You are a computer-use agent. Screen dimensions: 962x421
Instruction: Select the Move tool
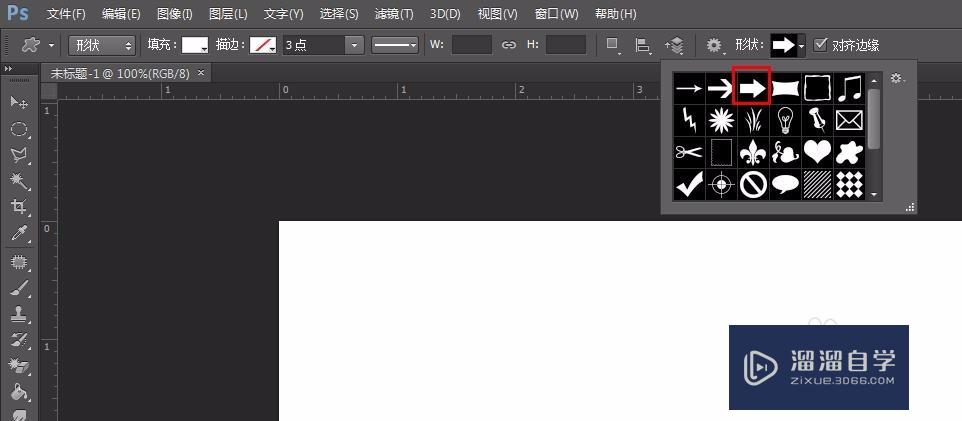pyautogui.click(x=20, y=102)
